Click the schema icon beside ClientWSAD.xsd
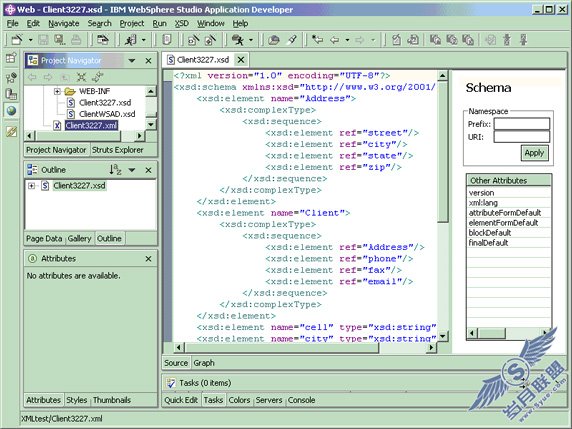 click(71, 114)
